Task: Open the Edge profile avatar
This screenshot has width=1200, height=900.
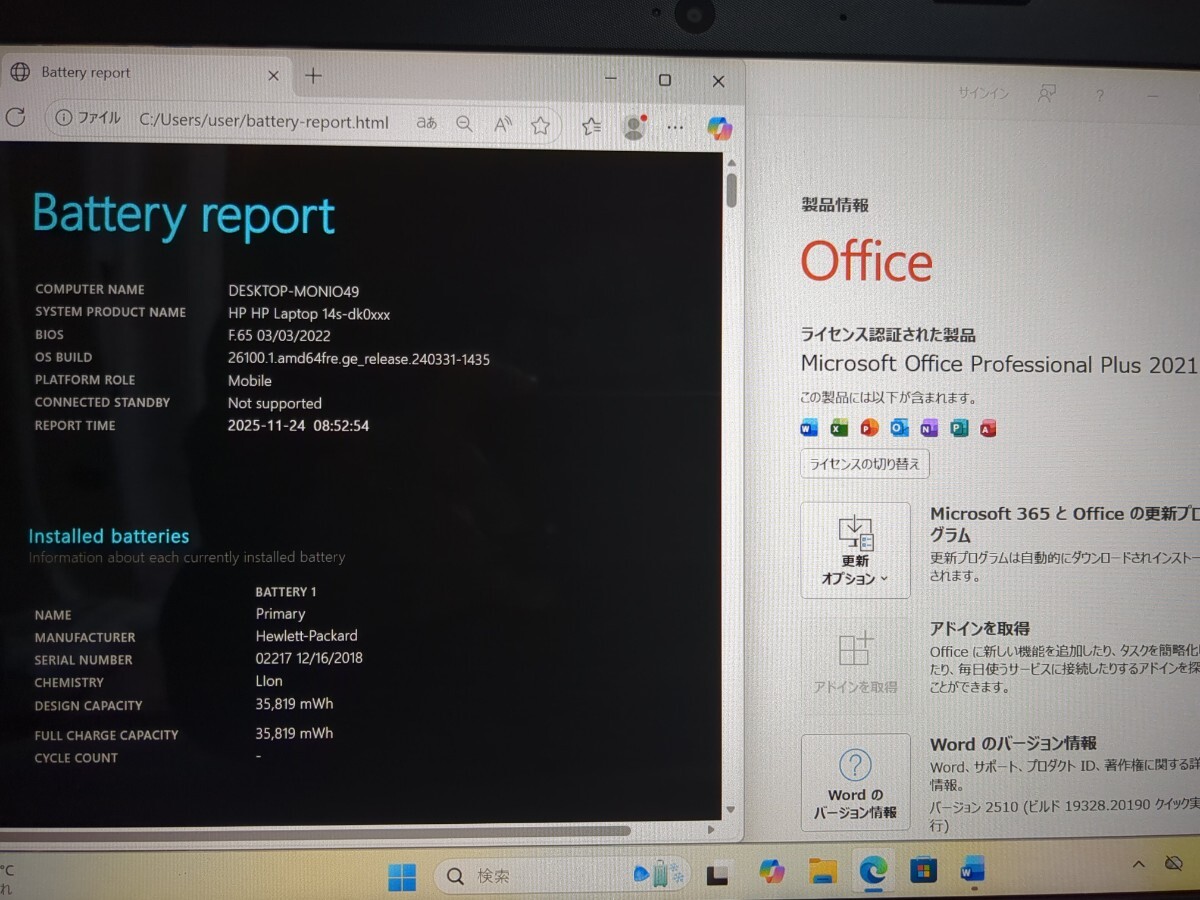Action: (x=634, y=127)
